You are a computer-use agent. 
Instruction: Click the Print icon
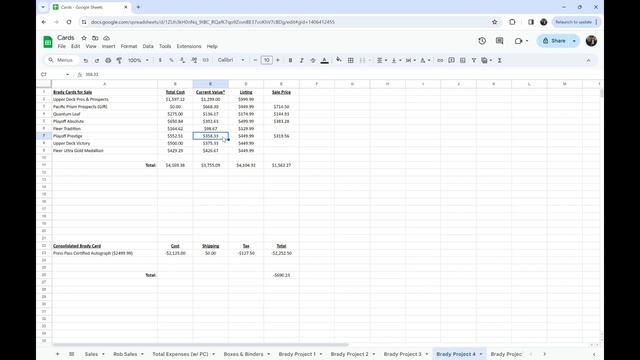click(108, 60)
